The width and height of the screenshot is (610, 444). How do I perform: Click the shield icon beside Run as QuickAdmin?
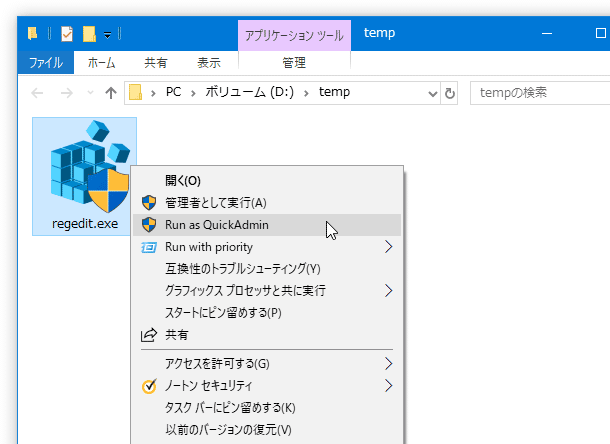[149, 225]
